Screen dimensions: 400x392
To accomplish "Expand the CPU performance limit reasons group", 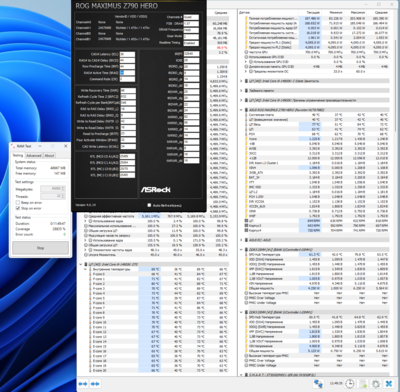I will click(241, 100).
